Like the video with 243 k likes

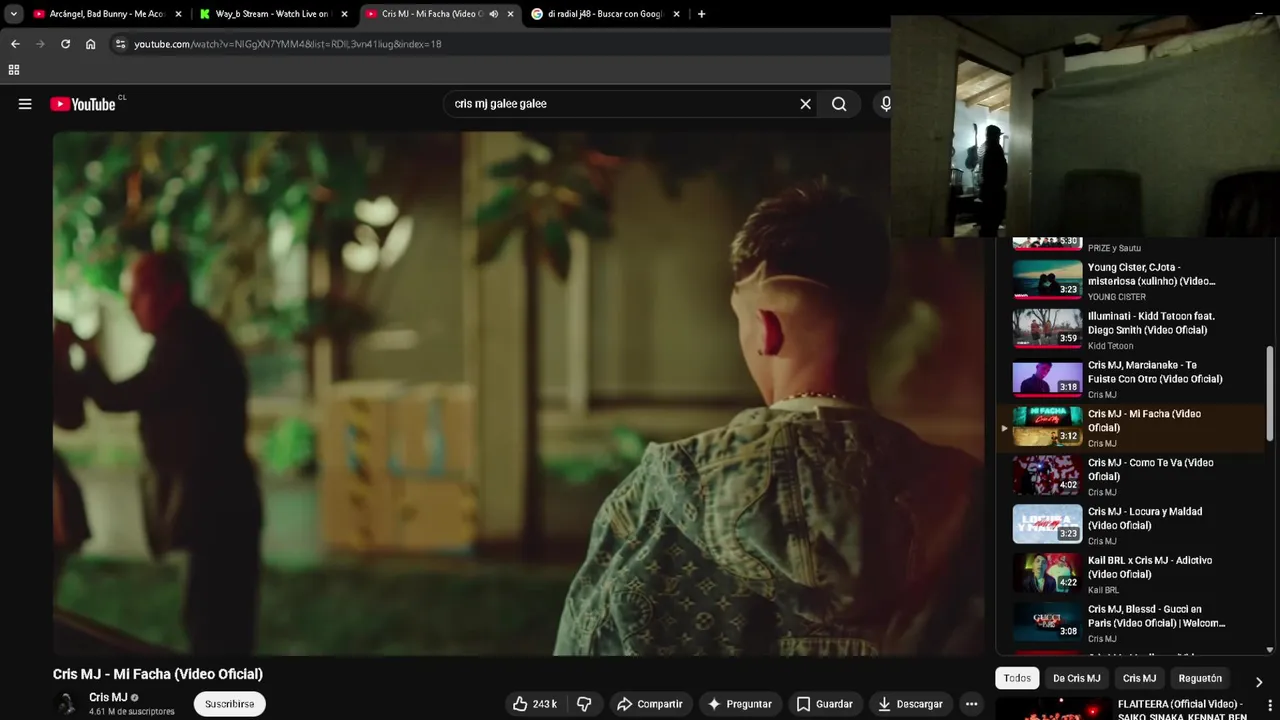535,704
